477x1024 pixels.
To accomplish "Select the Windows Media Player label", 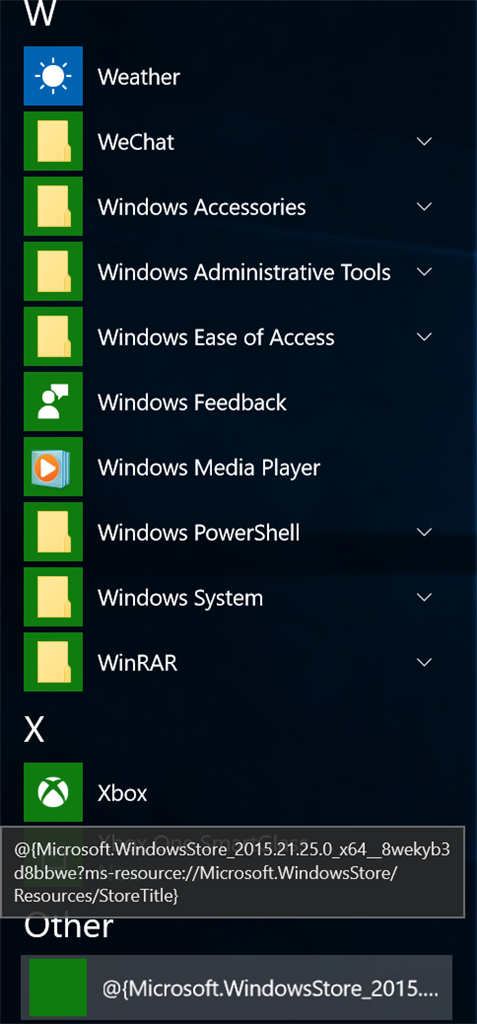I will point(209,468).
